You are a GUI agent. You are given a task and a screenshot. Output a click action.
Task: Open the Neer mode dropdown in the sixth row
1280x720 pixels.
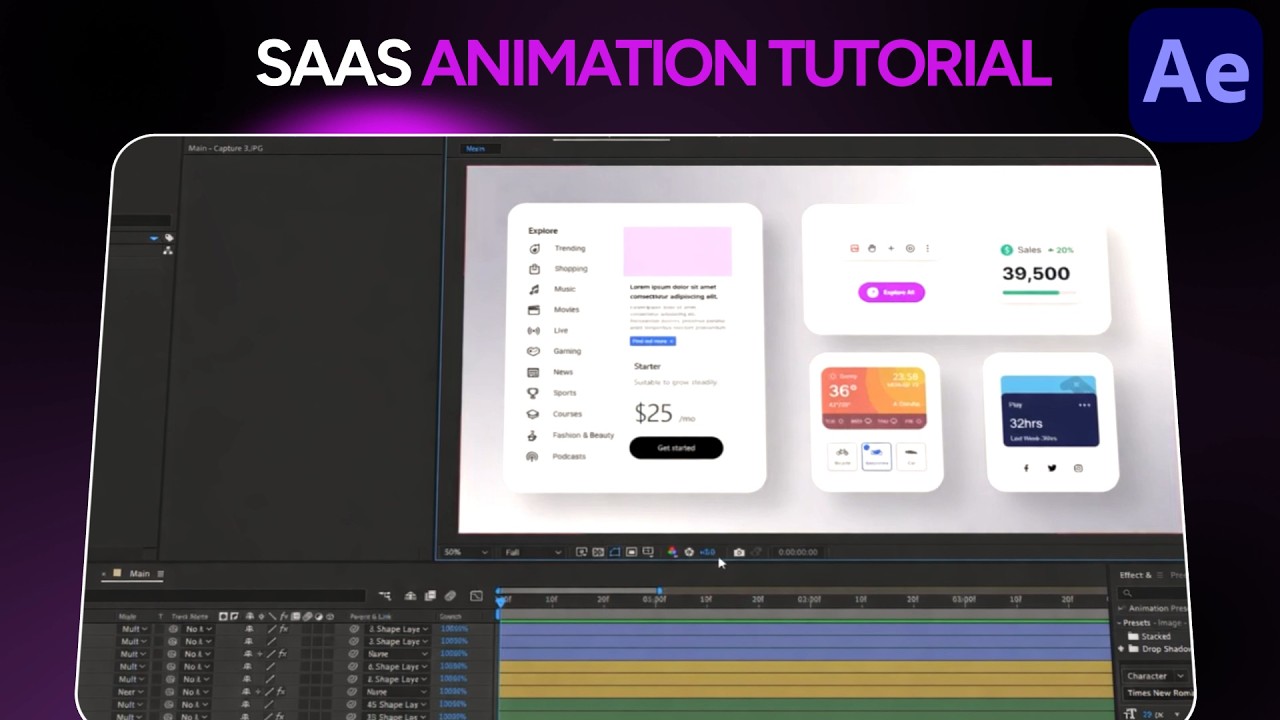pos(132,692)
